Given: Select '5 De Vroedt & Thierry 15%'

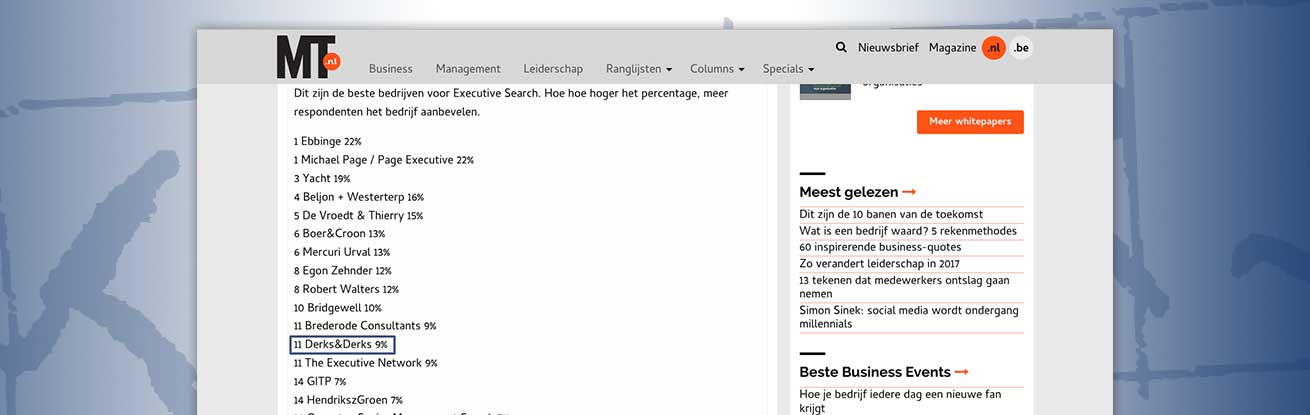Looking at the screenshot, I should click(358, 215).
